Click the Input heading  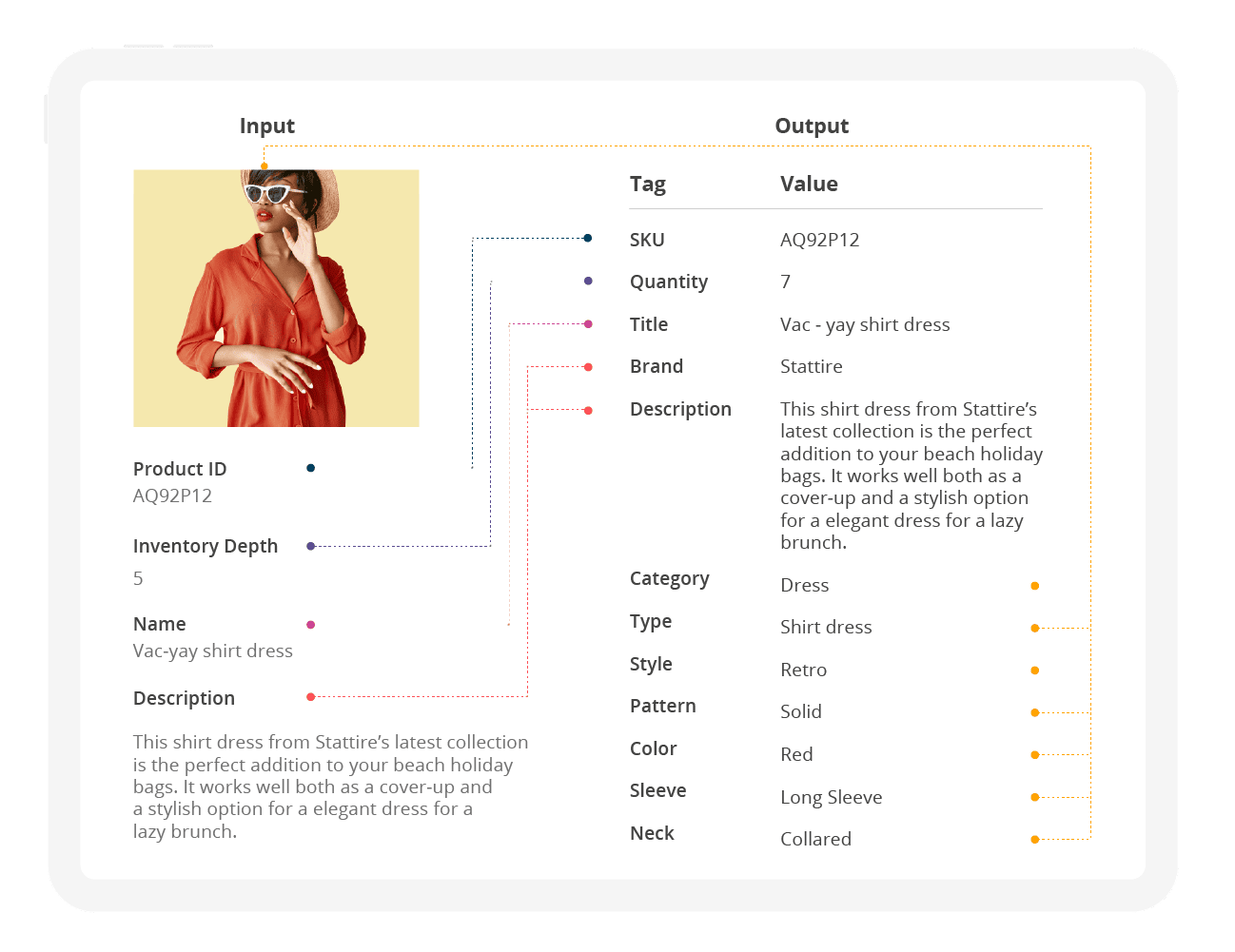pos(267,126)
